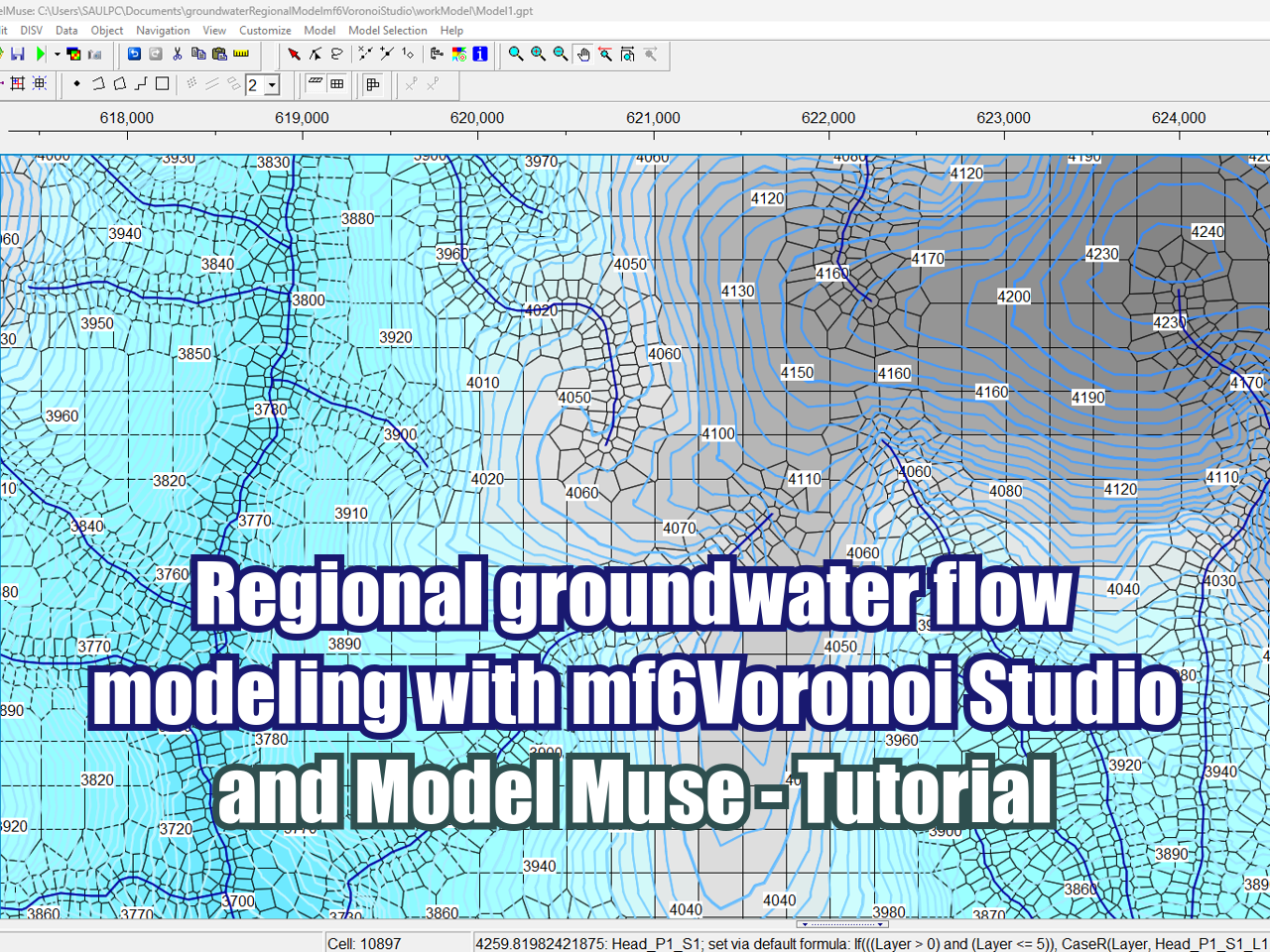Click the 618,000 ruler label
The image size is (1270, 952).
(x=127, y=118)
